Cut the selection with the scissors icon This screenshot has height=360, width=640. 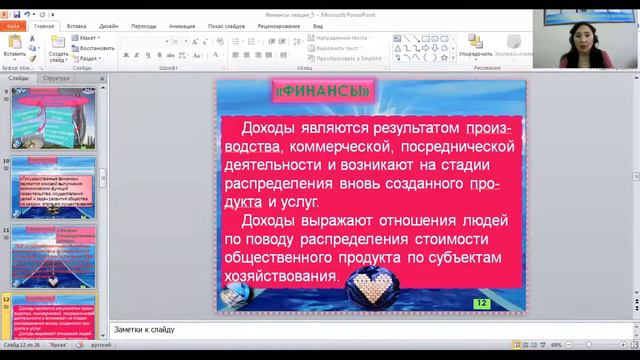32,38
